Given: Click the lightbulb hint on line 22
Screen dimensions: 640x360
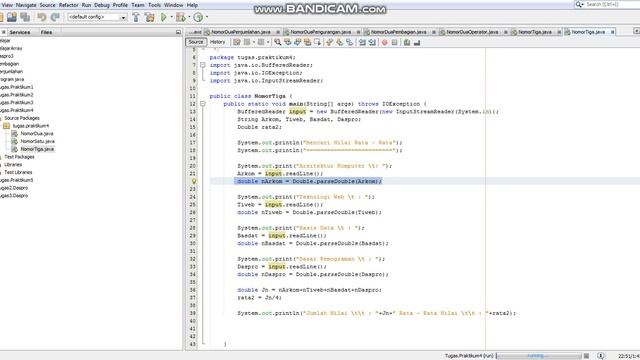Looking at the screenshot, I should [x=194, y=181].
